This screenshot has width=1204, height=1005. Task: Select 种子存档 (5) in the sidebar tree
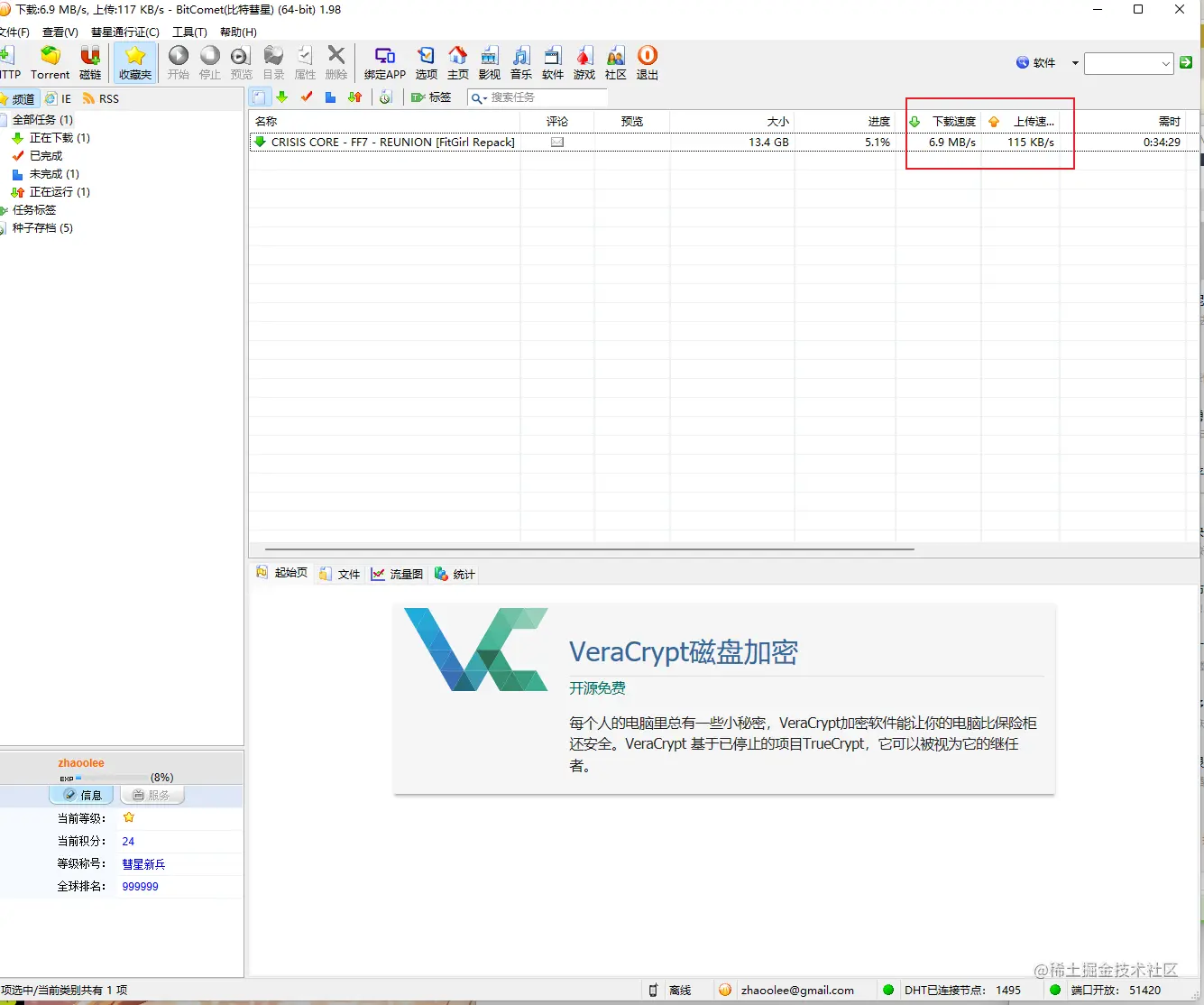pyautogui.click(x=42, y=228)
